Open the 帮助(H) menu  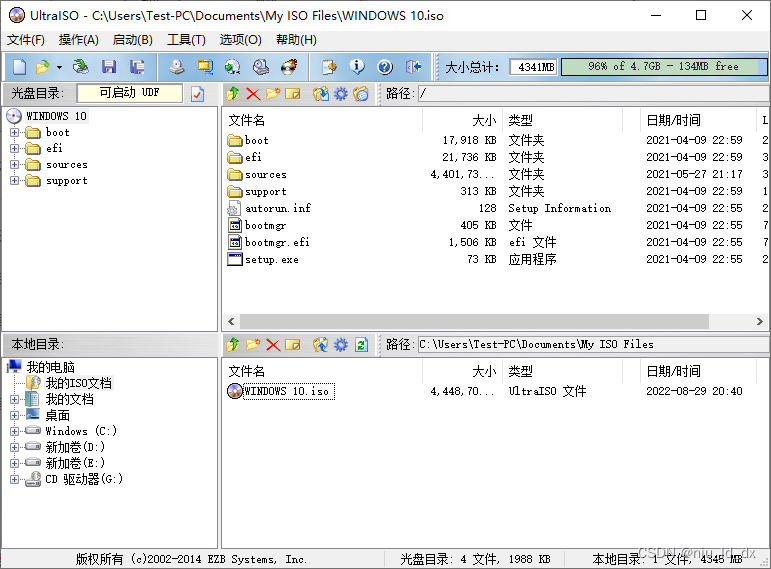296,40
